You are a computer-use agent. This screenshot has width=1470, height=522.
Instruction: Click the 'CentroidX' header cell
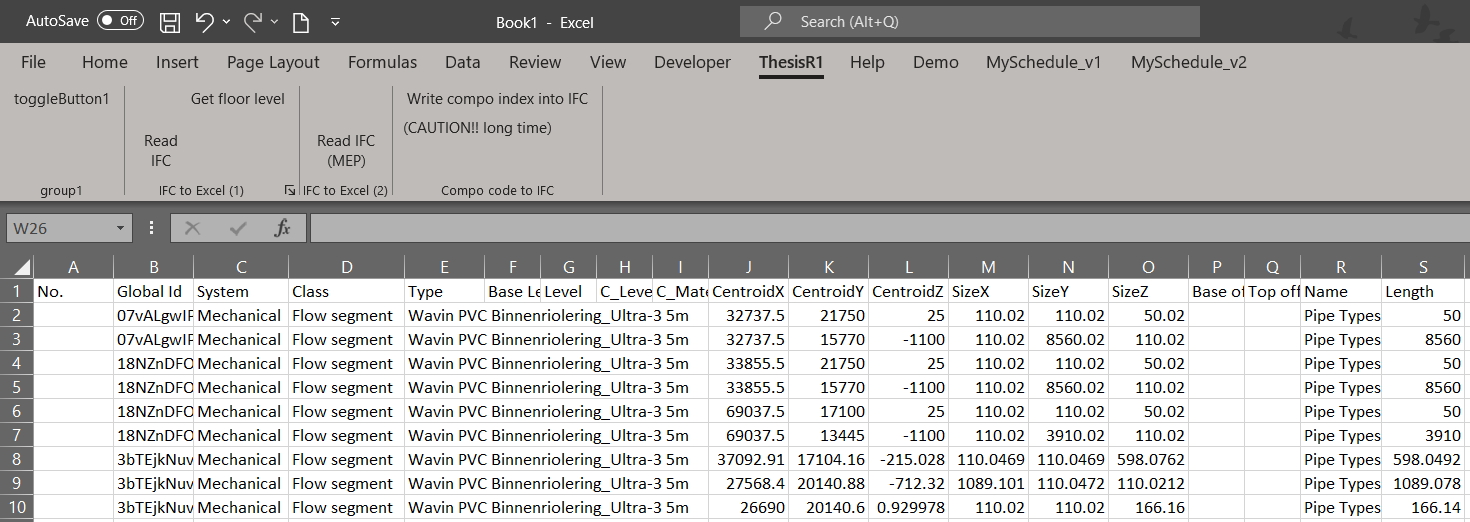(x=748, y=292)
